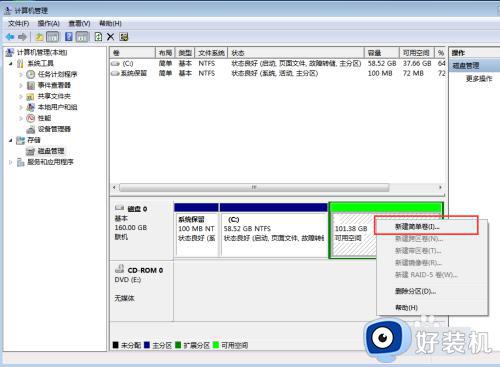Image resolution: width=500 pixels, height=367 pixels.
Task: Open the 帮助(H) menu in menu bar
Action: tap(110, 23)
